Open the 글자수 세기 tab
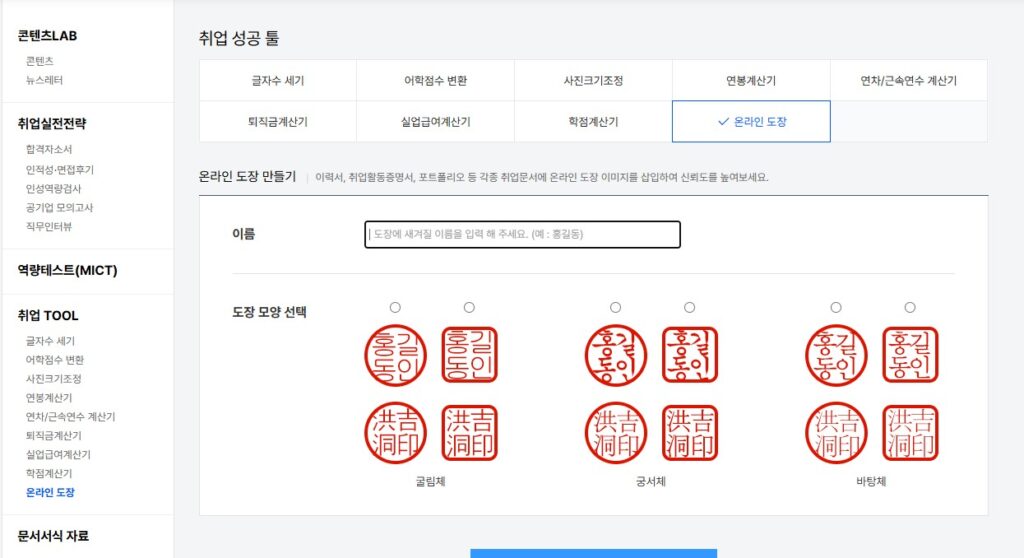The height and width of the screenshot is (558, 1024). 278,80
